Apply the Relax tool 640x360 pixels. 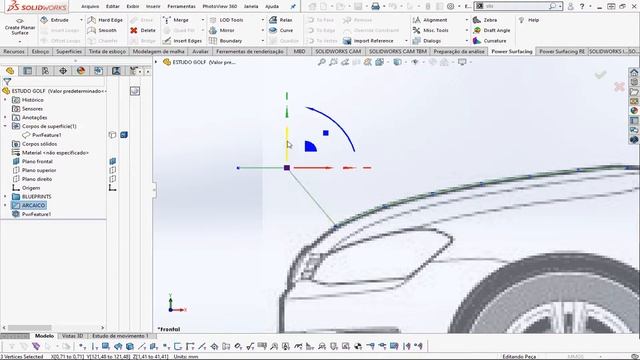coord(281,20)
